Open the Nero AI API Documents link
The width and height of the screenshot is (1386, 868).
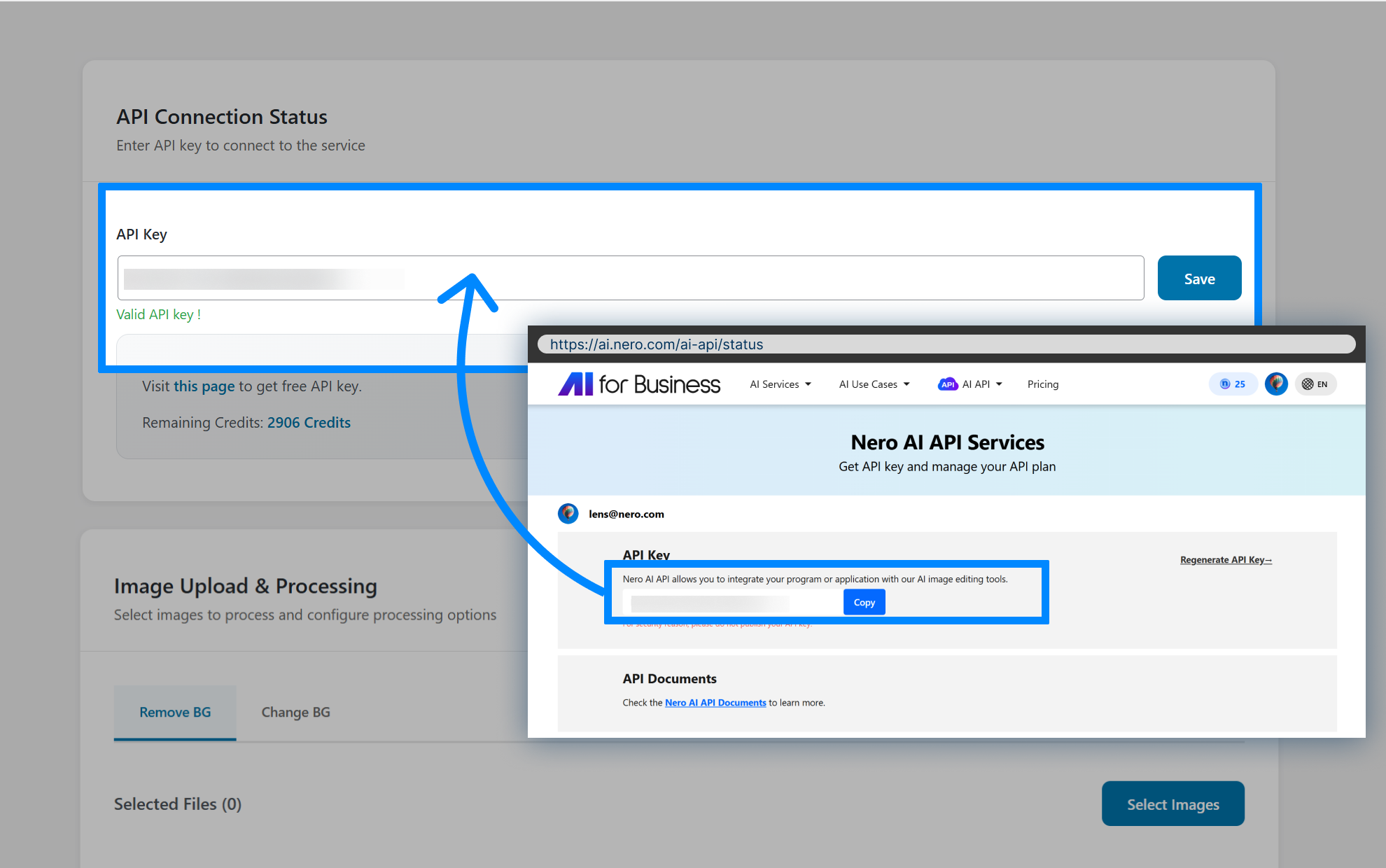[715, 703]
